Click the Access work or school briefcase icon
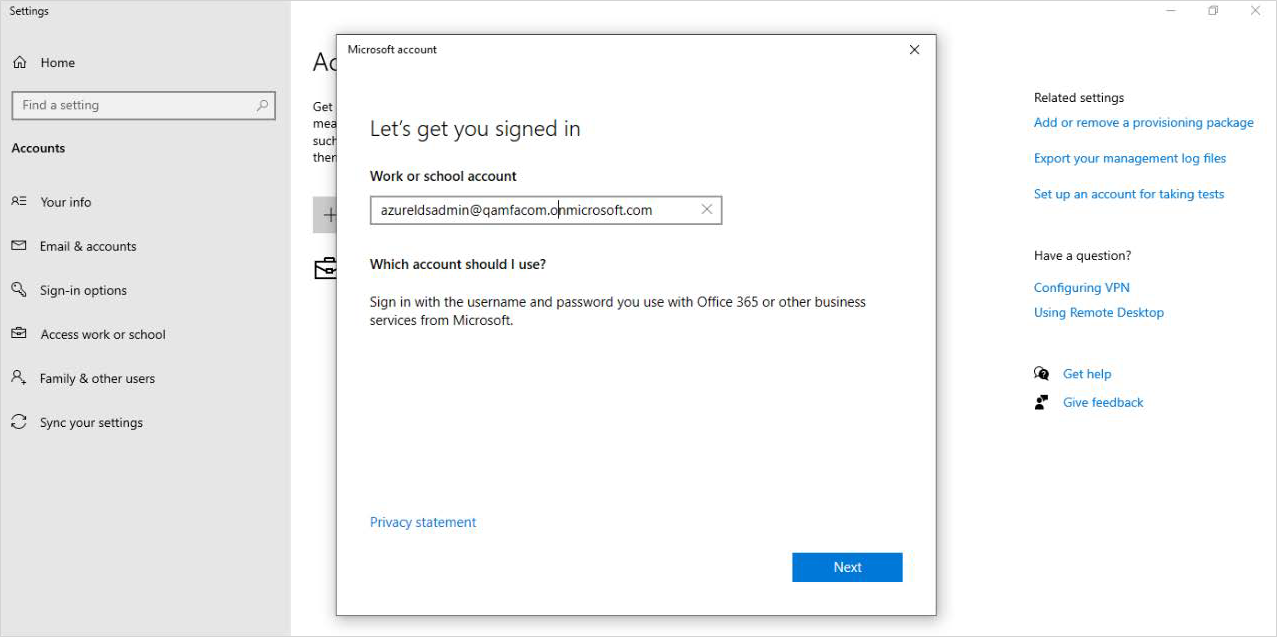This screenshot has height=637, width=1277. 19,334
